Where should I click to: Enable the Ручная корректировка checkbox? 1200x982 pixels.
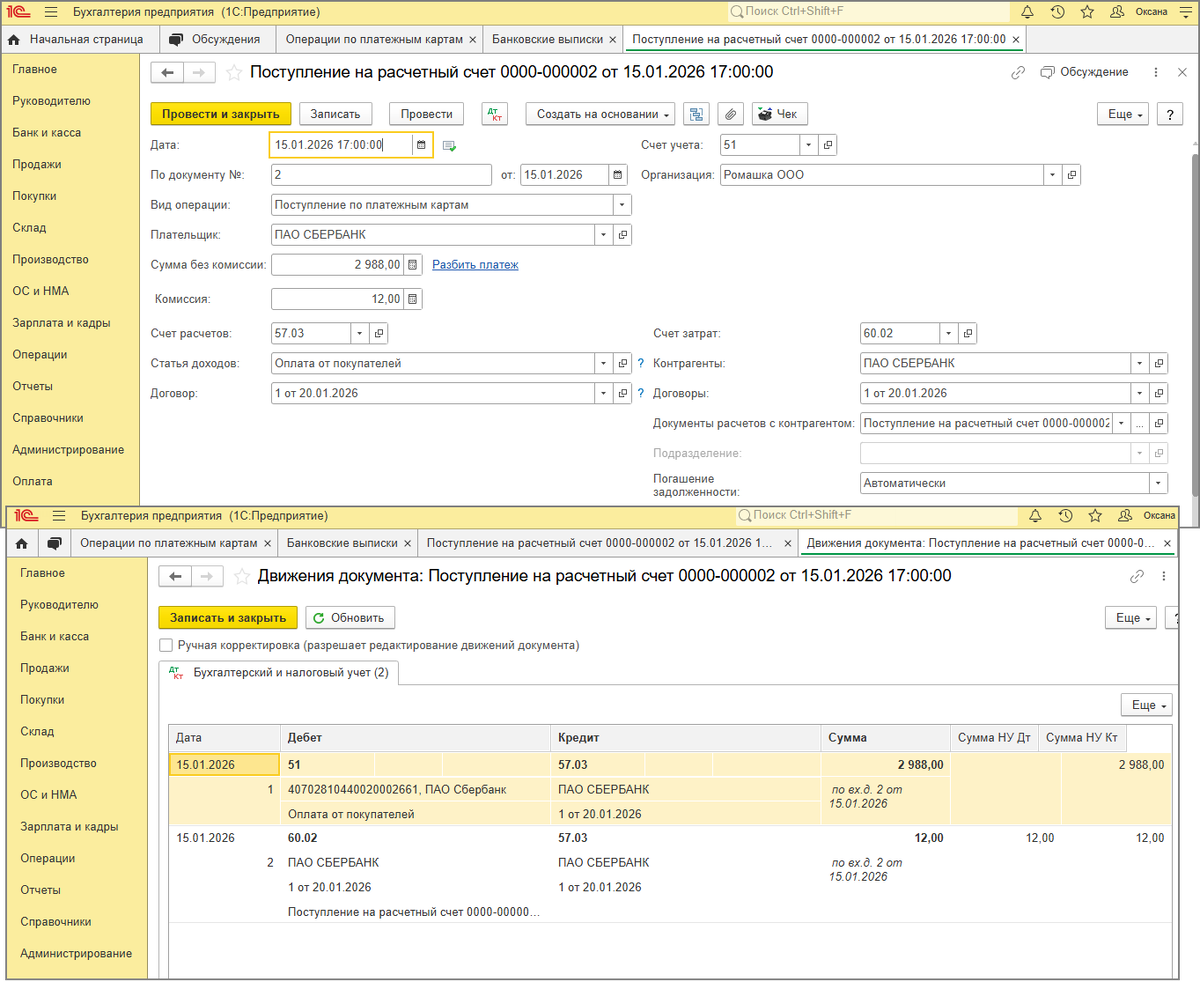[x=166, y=646]
